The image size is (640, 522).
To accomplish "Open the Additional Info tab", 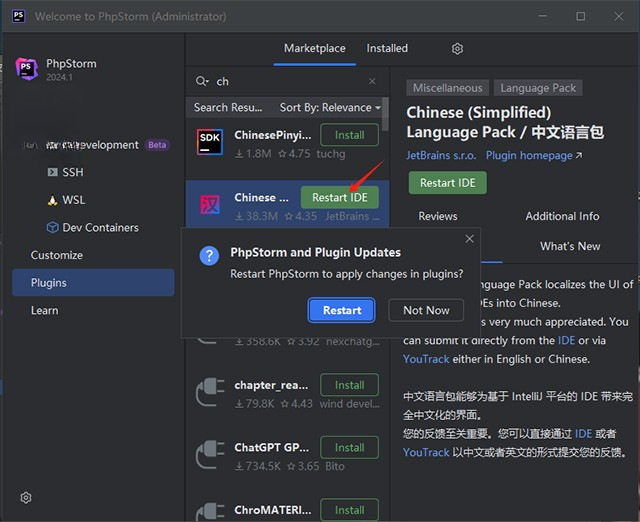I will pyautogui.click(x=562, y=216).
